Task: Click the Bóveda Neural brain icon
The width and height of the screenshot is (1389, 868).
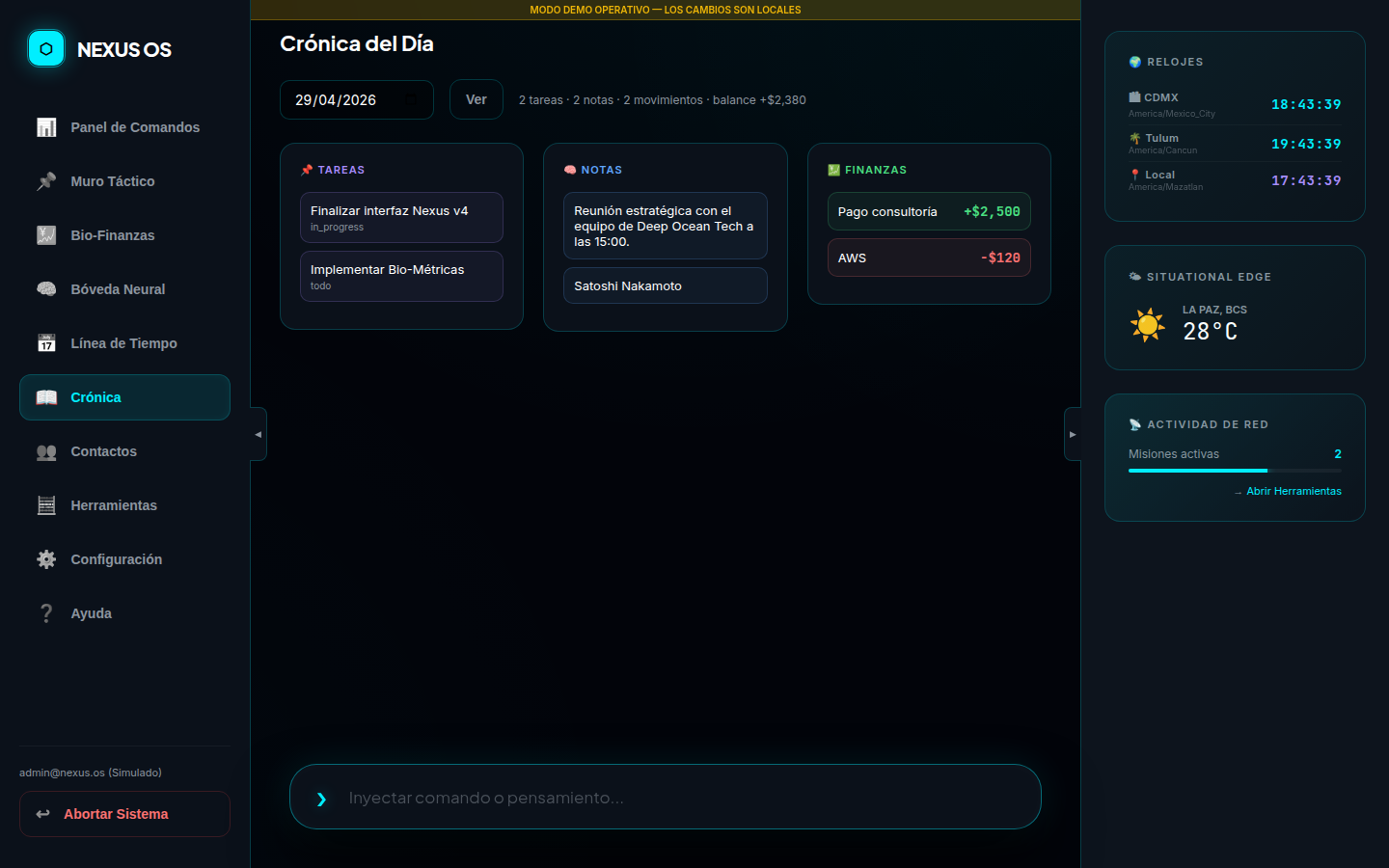Action: coord(46,289)
